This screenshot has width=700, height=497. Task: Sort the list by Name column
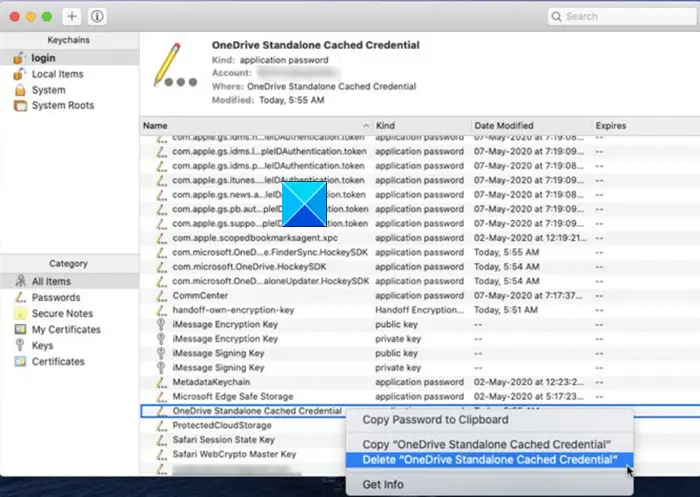pyautogui.click(x=256, y=126)
